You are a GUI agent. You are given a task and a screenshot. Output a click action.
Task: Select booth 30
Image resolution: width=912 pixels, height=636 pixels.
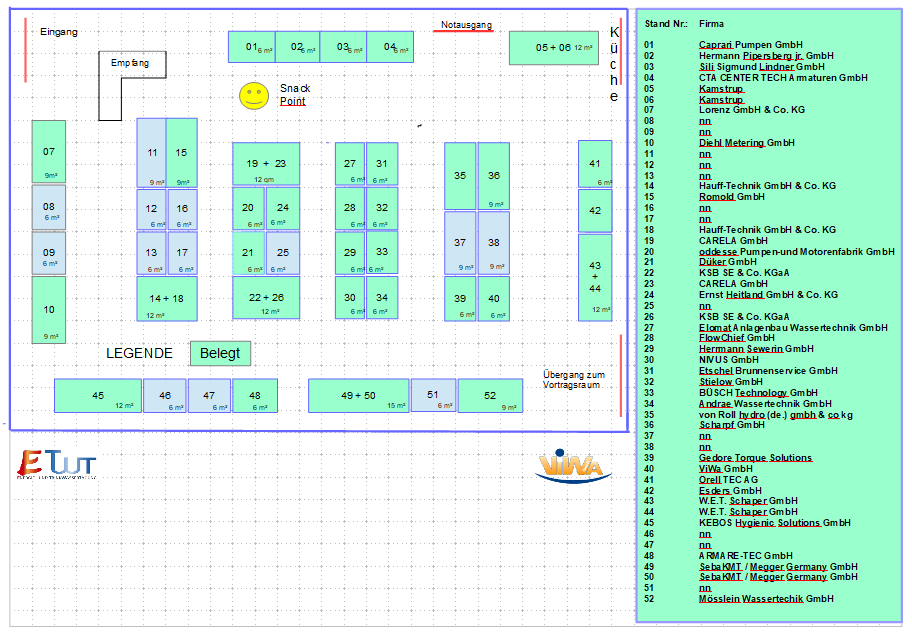tap(350, 297)
